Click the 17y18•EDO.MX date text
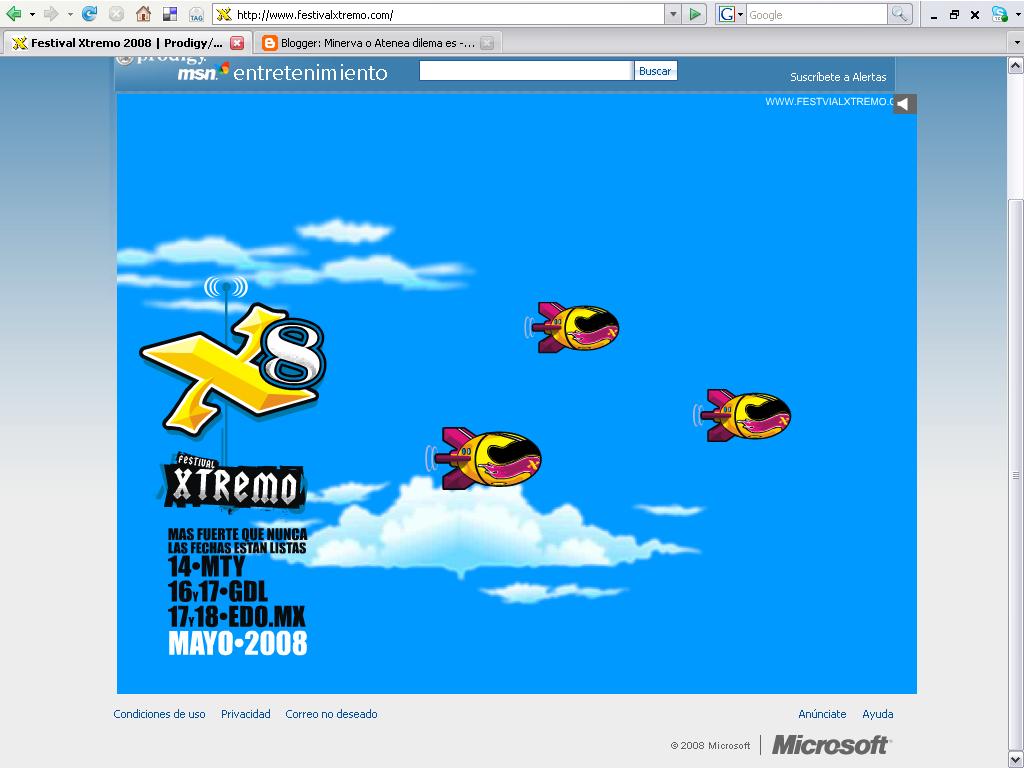The width and height of the screenshot is (1024, 768). 236,617
